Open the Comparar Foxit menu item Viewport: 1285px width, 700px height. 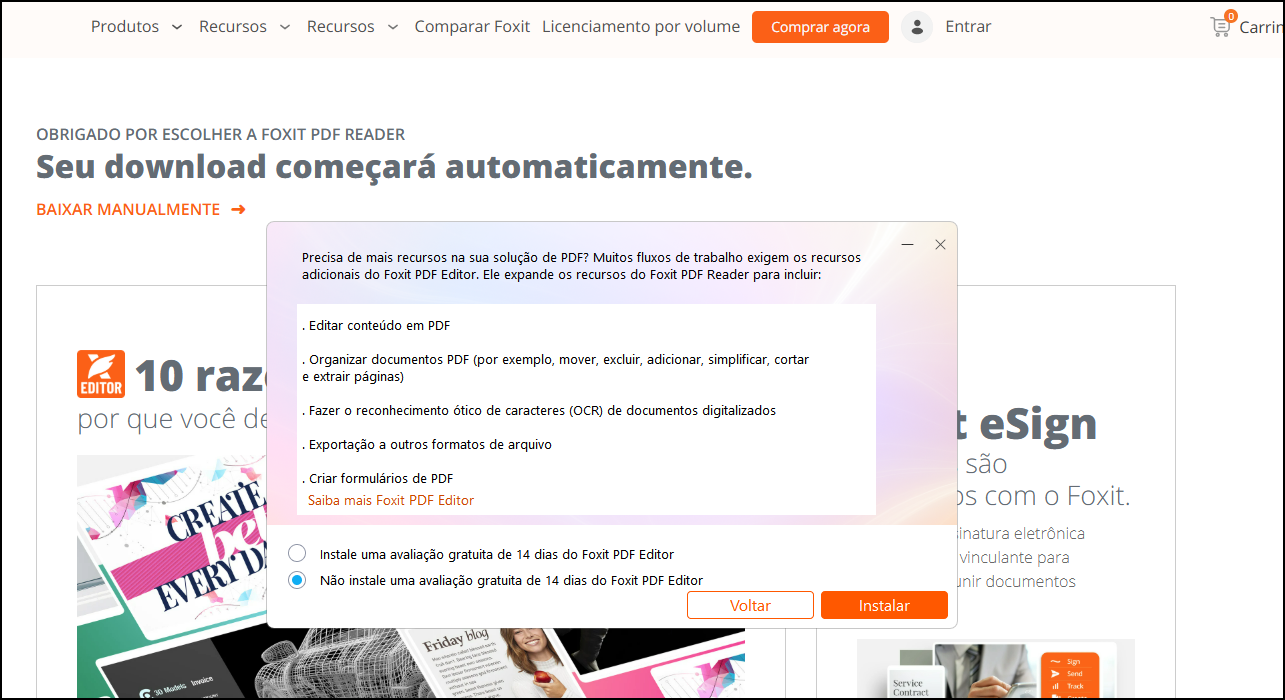472,27
